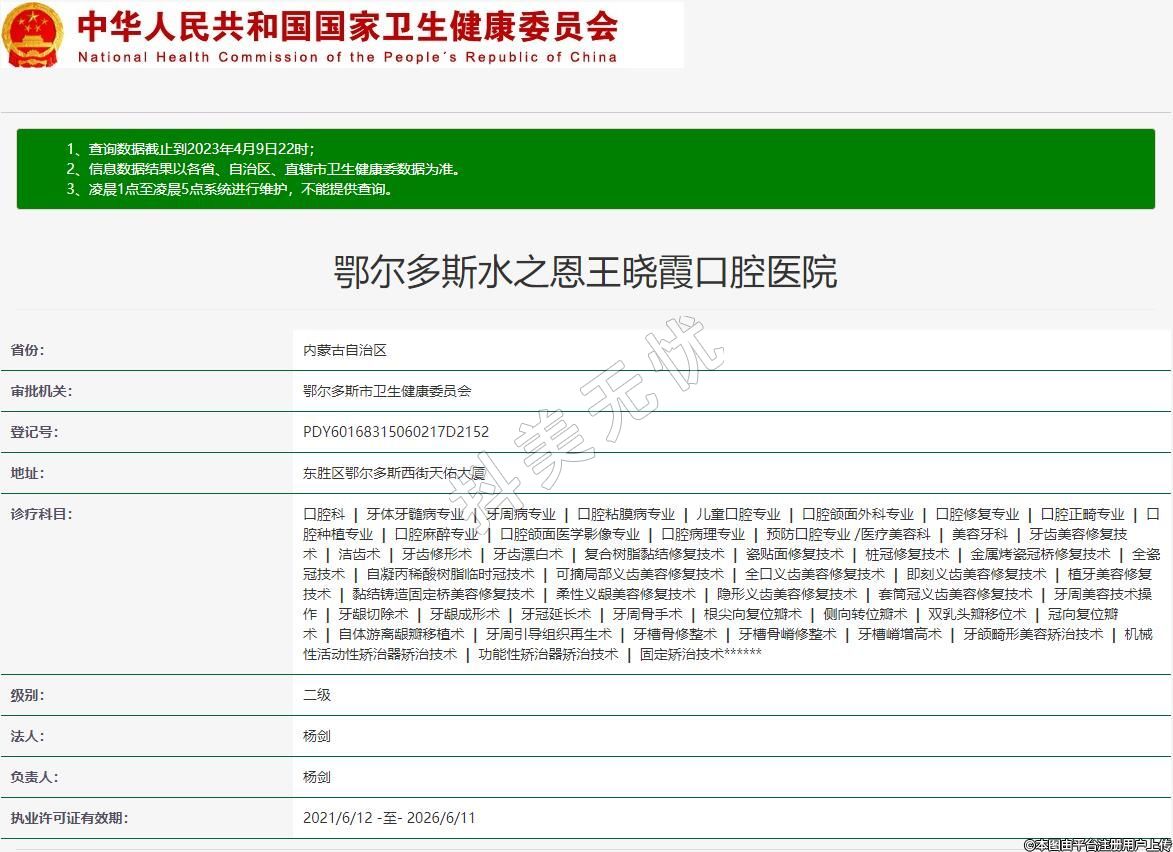Click the 登记号 row label
Image resolution: width=1173 pixels, height=852 pixels.
pyautogui.click(x=34, y=432)
